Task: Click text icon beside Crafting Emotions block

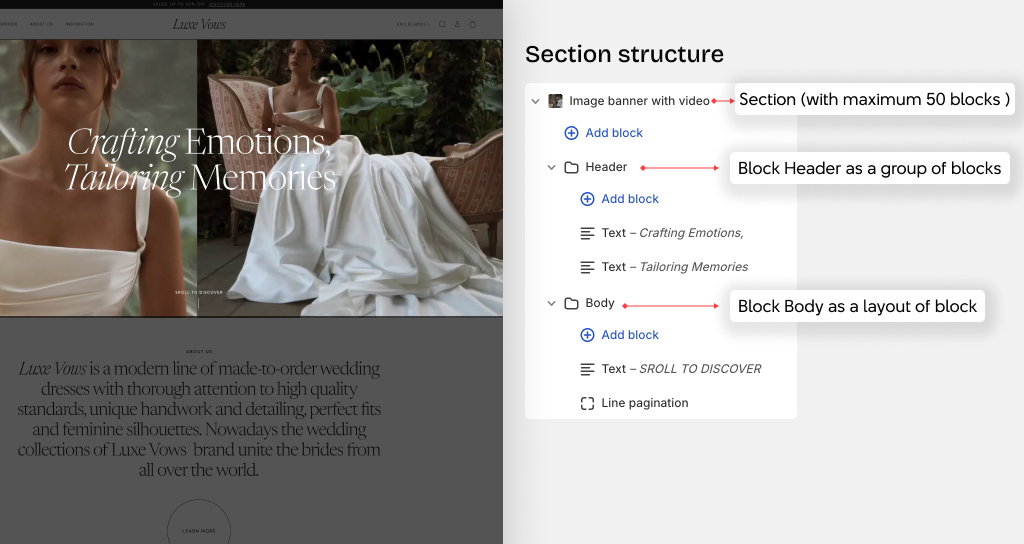Action: 588,233
